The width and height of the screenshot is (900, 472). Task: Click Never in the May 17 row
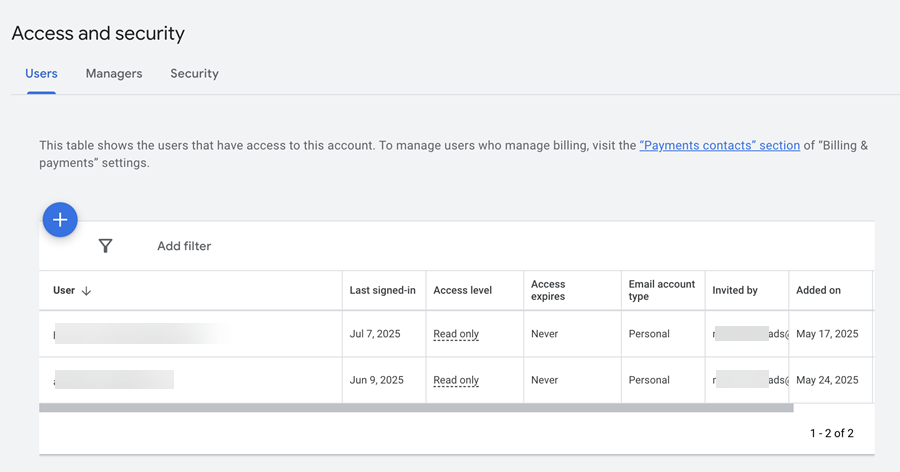[544, 334]
